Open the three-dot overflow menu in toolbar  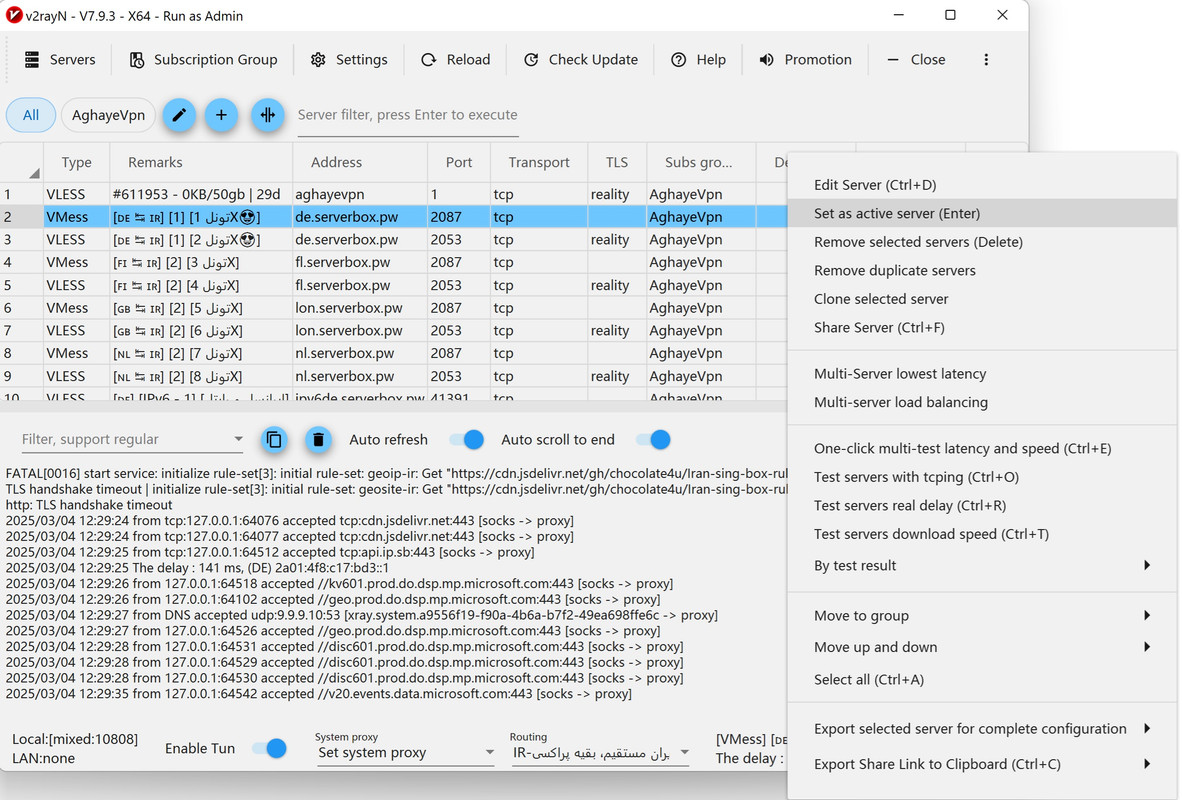[x=986, y=60]
